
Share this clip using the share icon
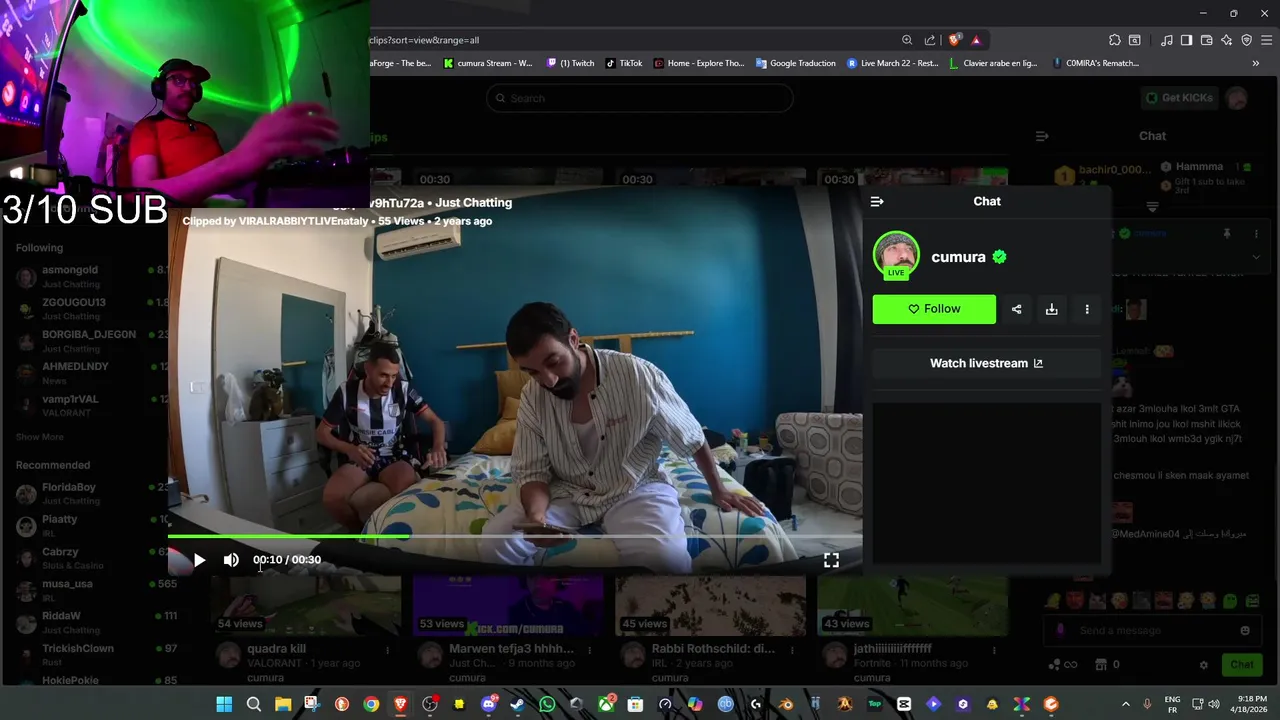tap(1017, 309)
